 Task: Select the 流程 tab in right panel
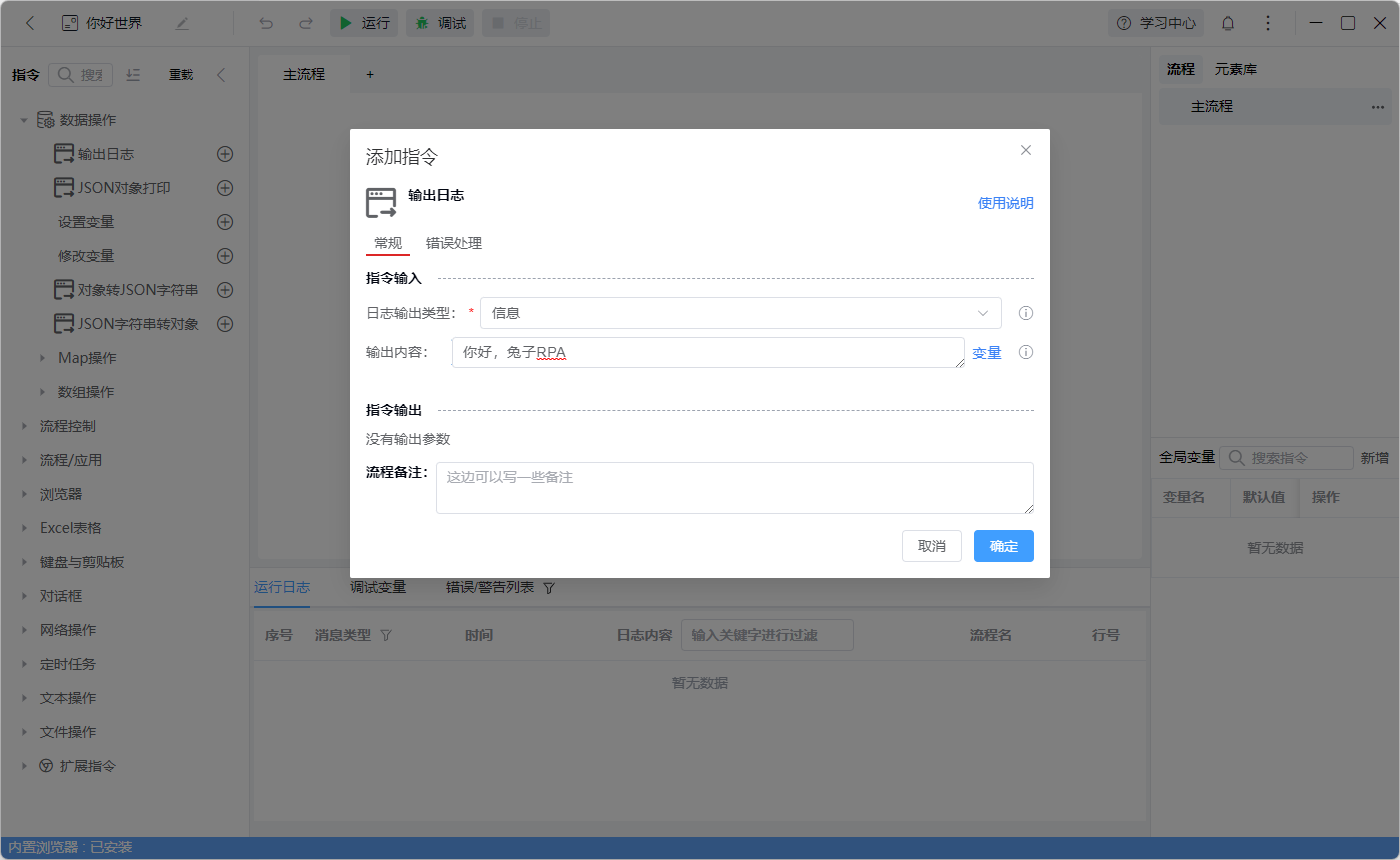pos(1181,70)
